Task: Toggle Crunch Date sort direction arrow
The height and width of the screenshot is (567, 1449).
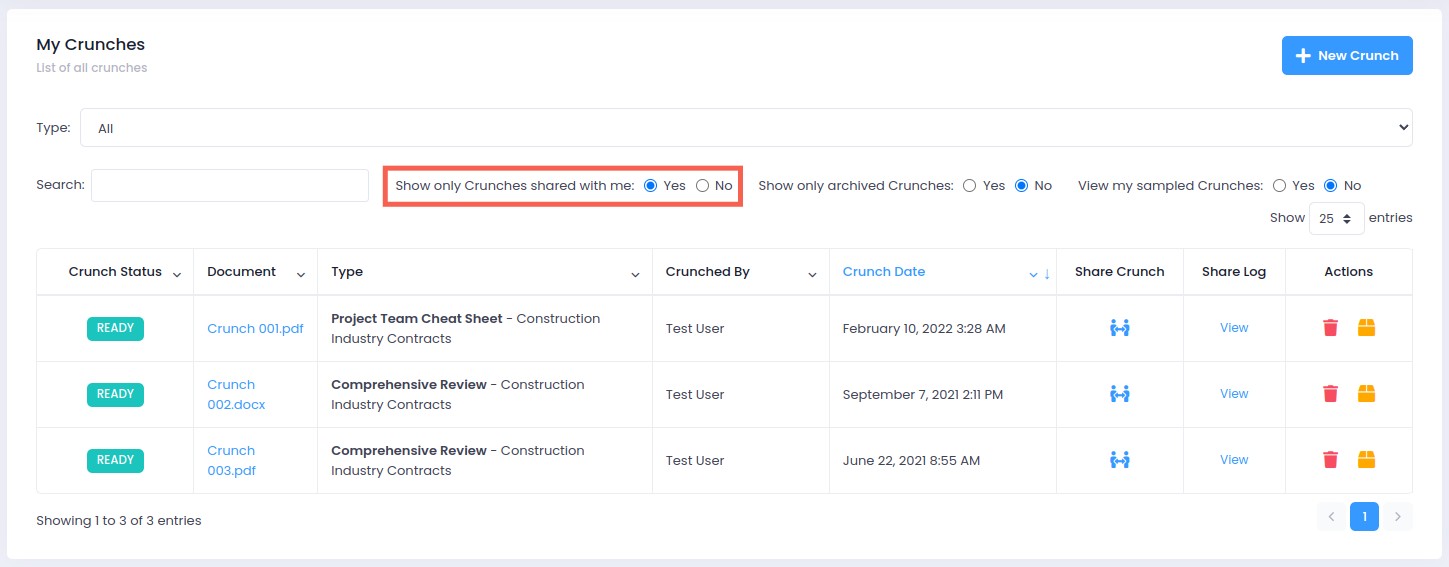Action: pos(1047,274)
